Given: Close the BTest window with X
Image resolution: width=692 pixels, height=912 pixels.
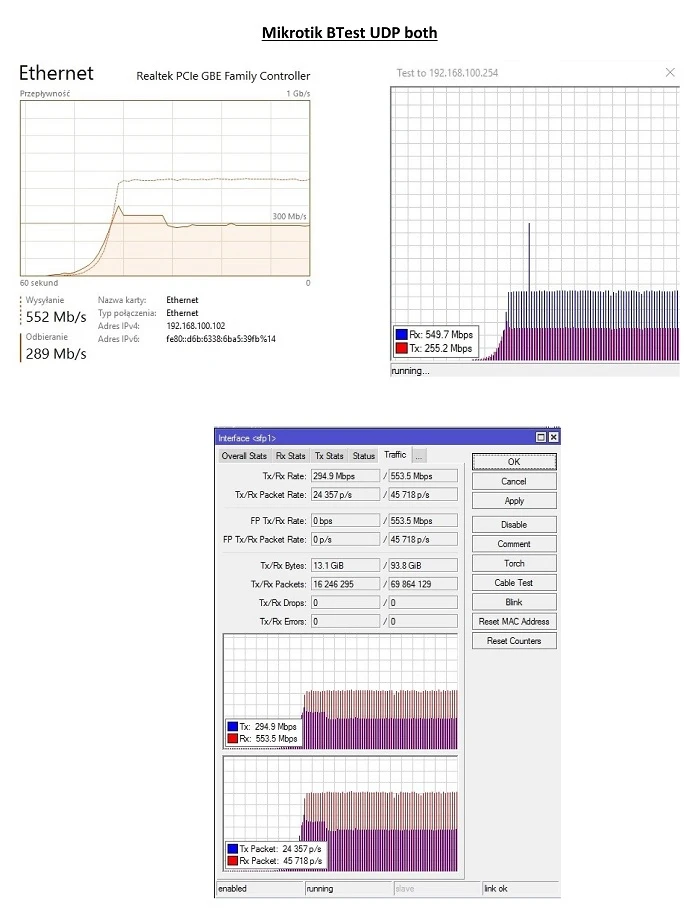Looking at the screenshot, I should click(x=670, y=72).
